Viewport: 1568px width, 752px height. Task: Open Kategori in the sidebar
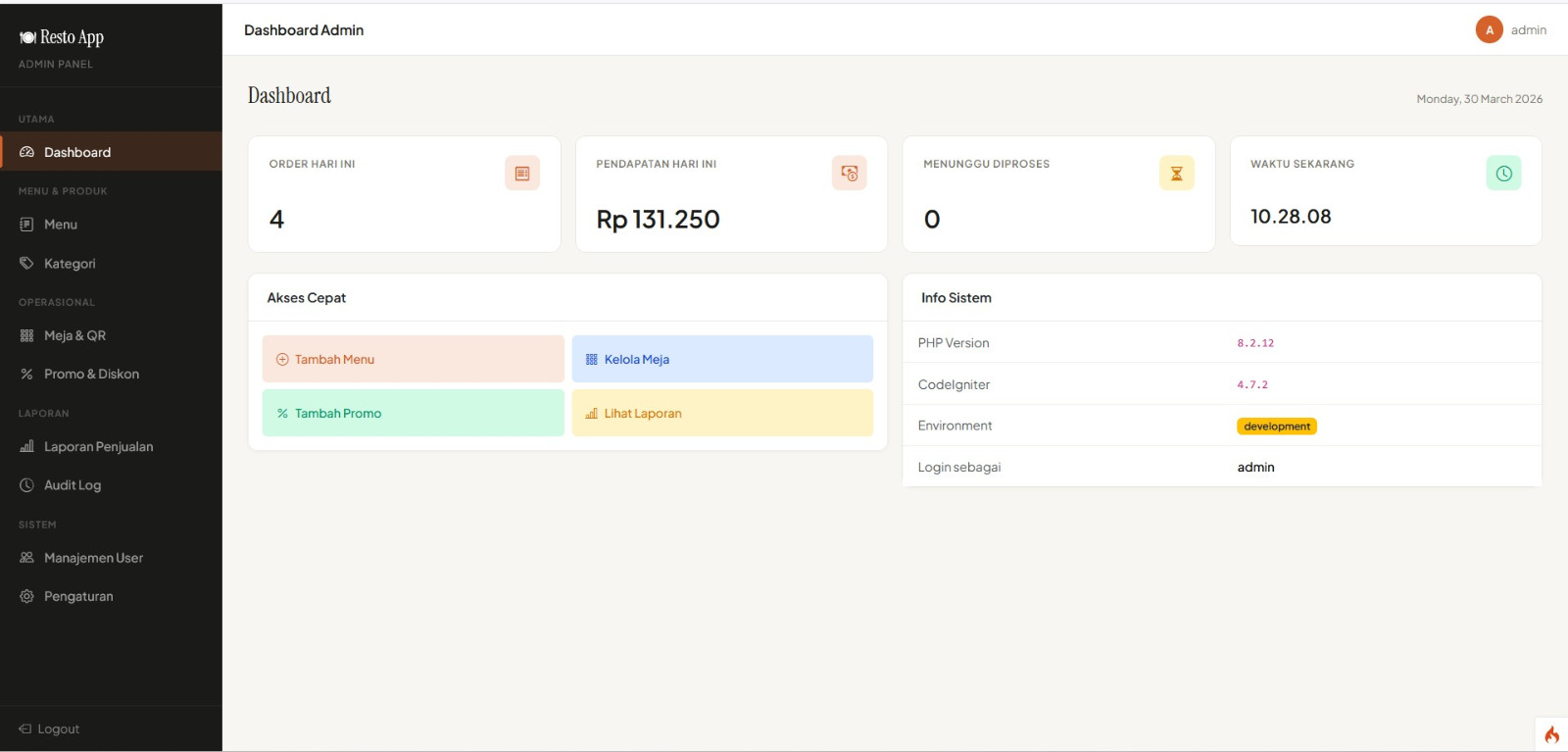(x=69, y=264)
